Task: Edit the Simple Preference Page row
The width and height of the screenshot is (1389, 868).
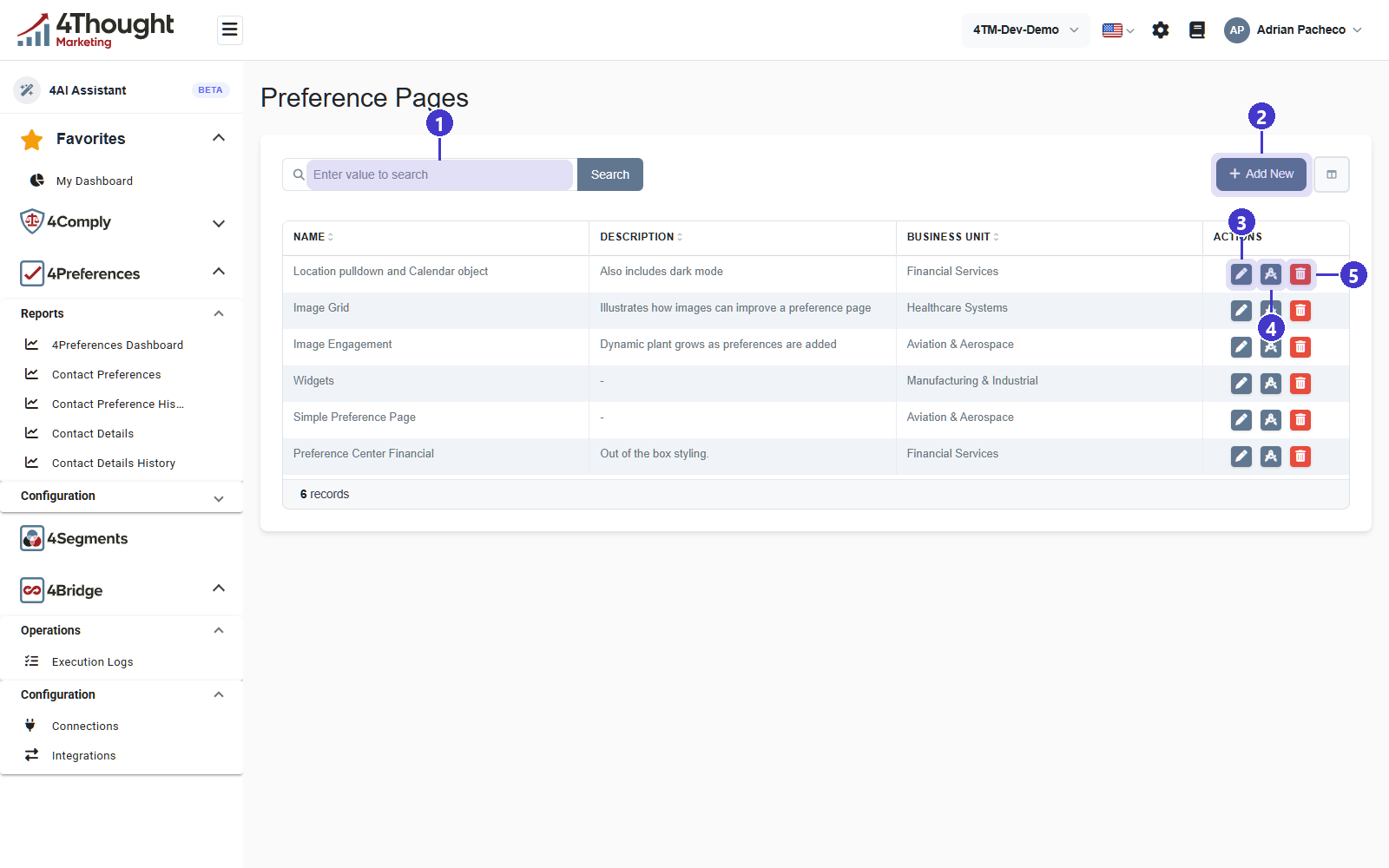Action: coord(1241,420)
